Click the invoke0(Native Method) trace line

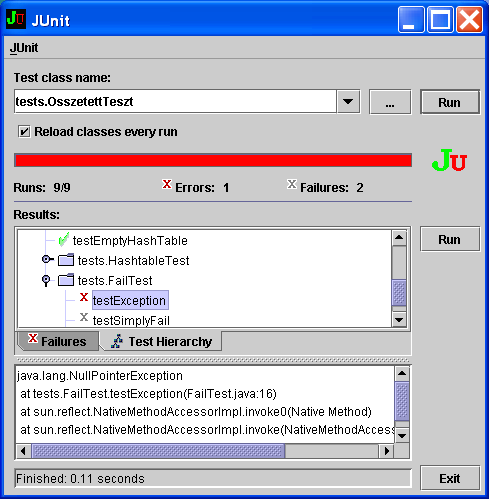(x=196, y=412)
